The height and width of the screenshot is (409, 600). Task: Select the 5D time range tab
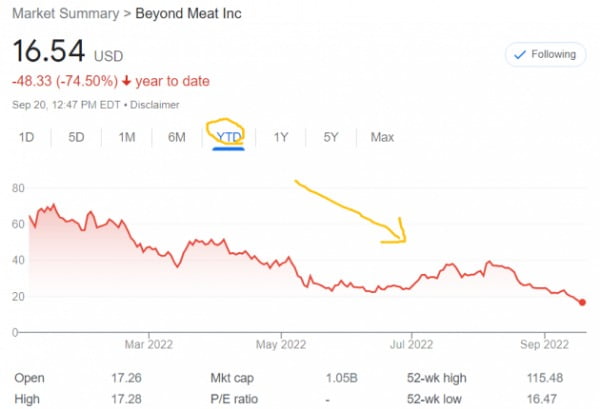point(76,137)
